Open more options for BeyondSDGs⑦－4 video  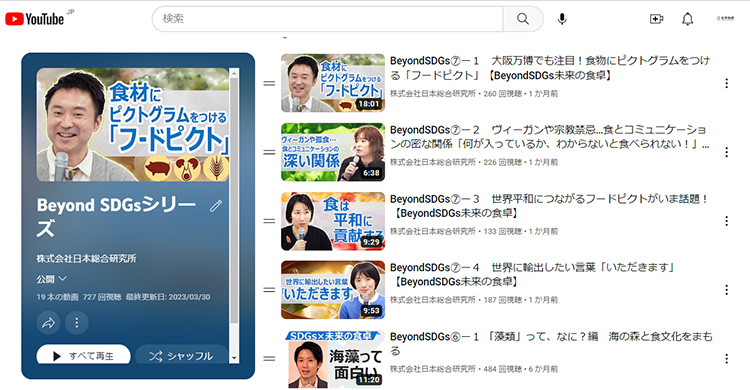[x=726, y=290]
